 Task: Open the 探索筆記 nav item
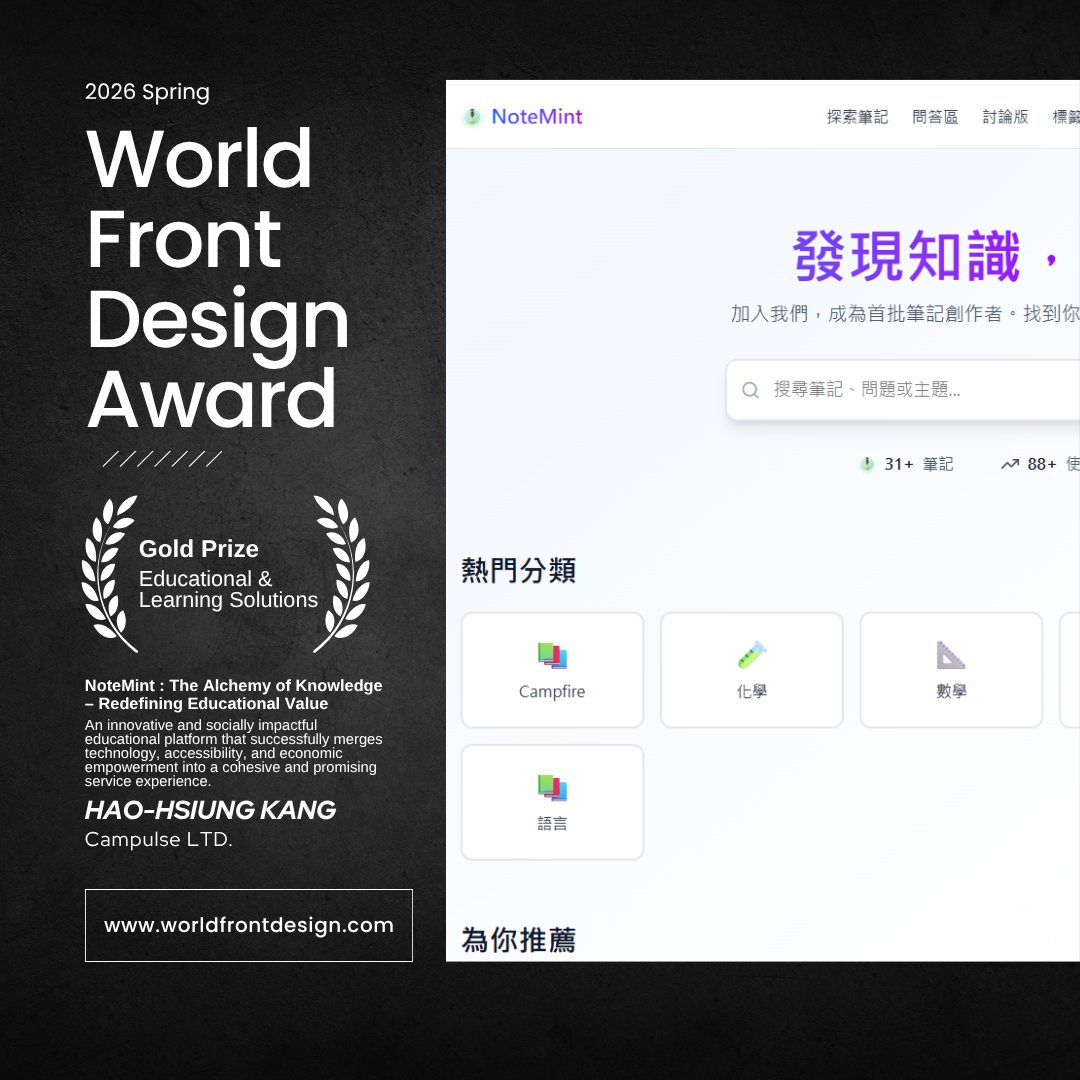click(x=857, y=117)
